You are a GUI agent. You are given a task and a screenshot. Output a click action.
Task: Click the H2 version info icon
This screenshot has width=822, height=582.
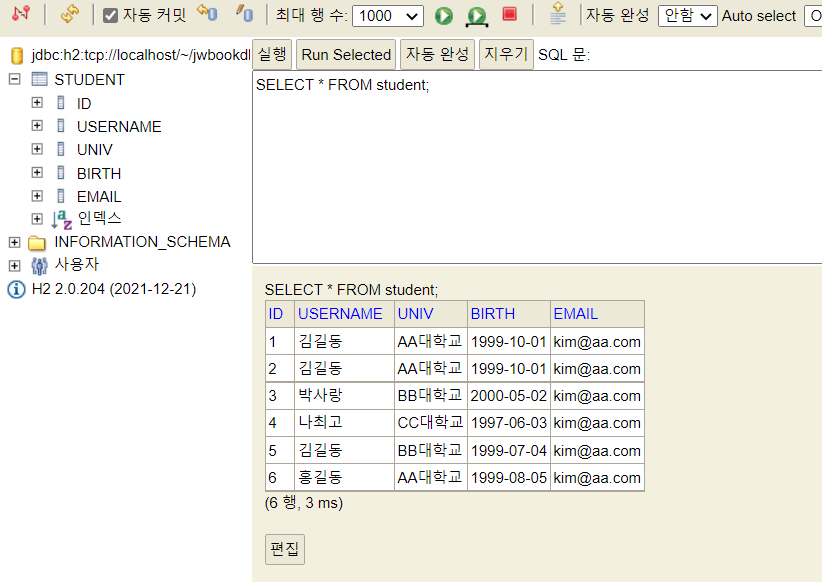click(x=16, y=289)
